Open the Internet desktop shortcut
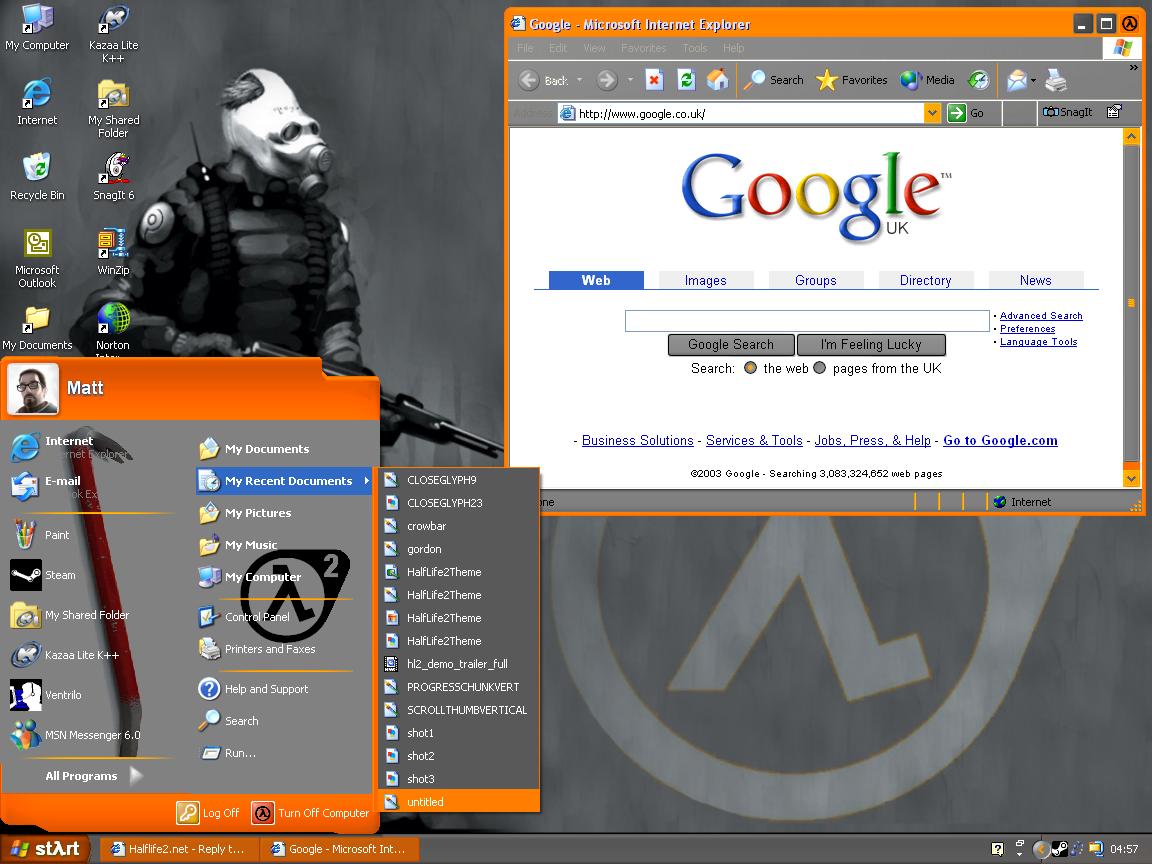This screenshot has width=1152, height=864. point(37,102)
